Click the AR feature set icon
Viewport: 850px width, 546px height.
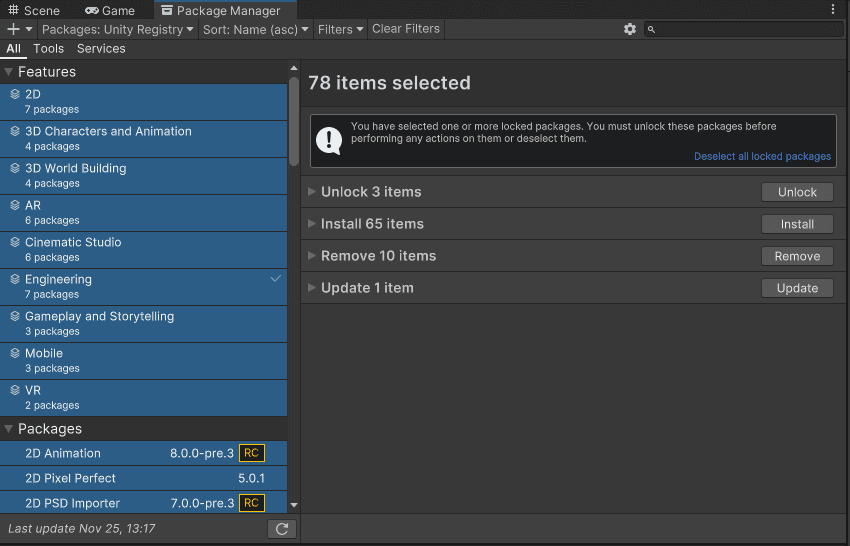click(x=15, y=205)
